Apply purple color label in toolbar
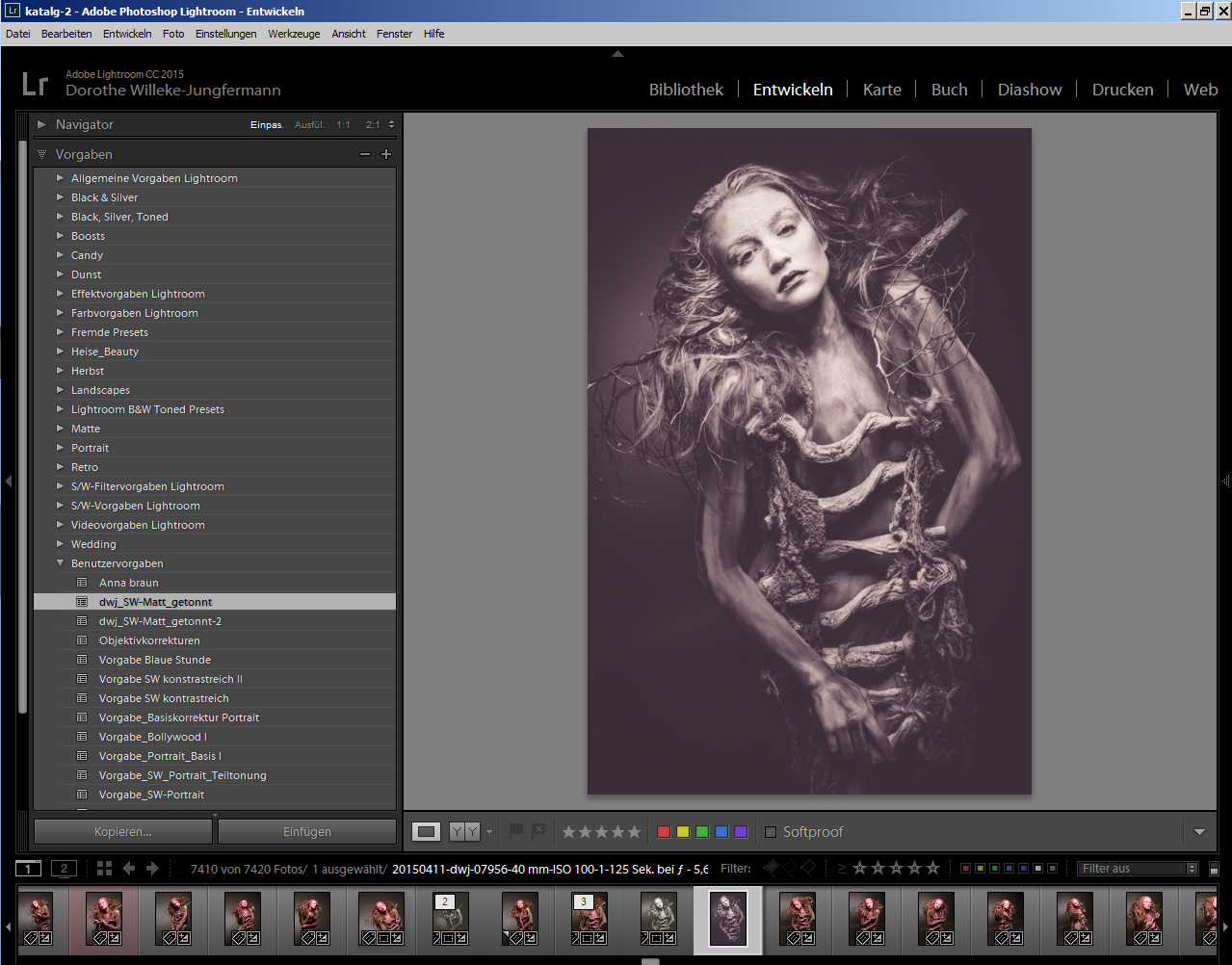The height and width of the screenshot is (965, 1232). tap(741, 831)
